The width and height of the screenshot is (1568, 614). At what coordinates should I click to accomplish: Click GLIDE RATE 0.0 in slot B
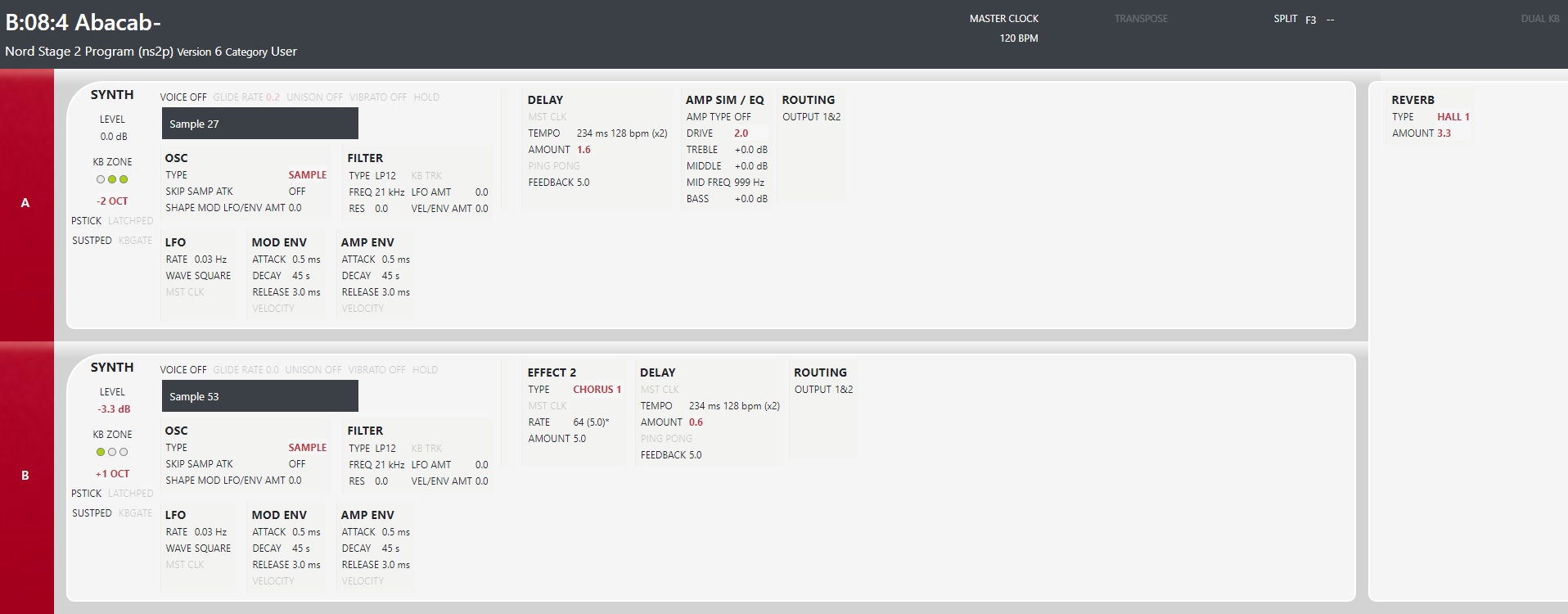pos(246,370)
